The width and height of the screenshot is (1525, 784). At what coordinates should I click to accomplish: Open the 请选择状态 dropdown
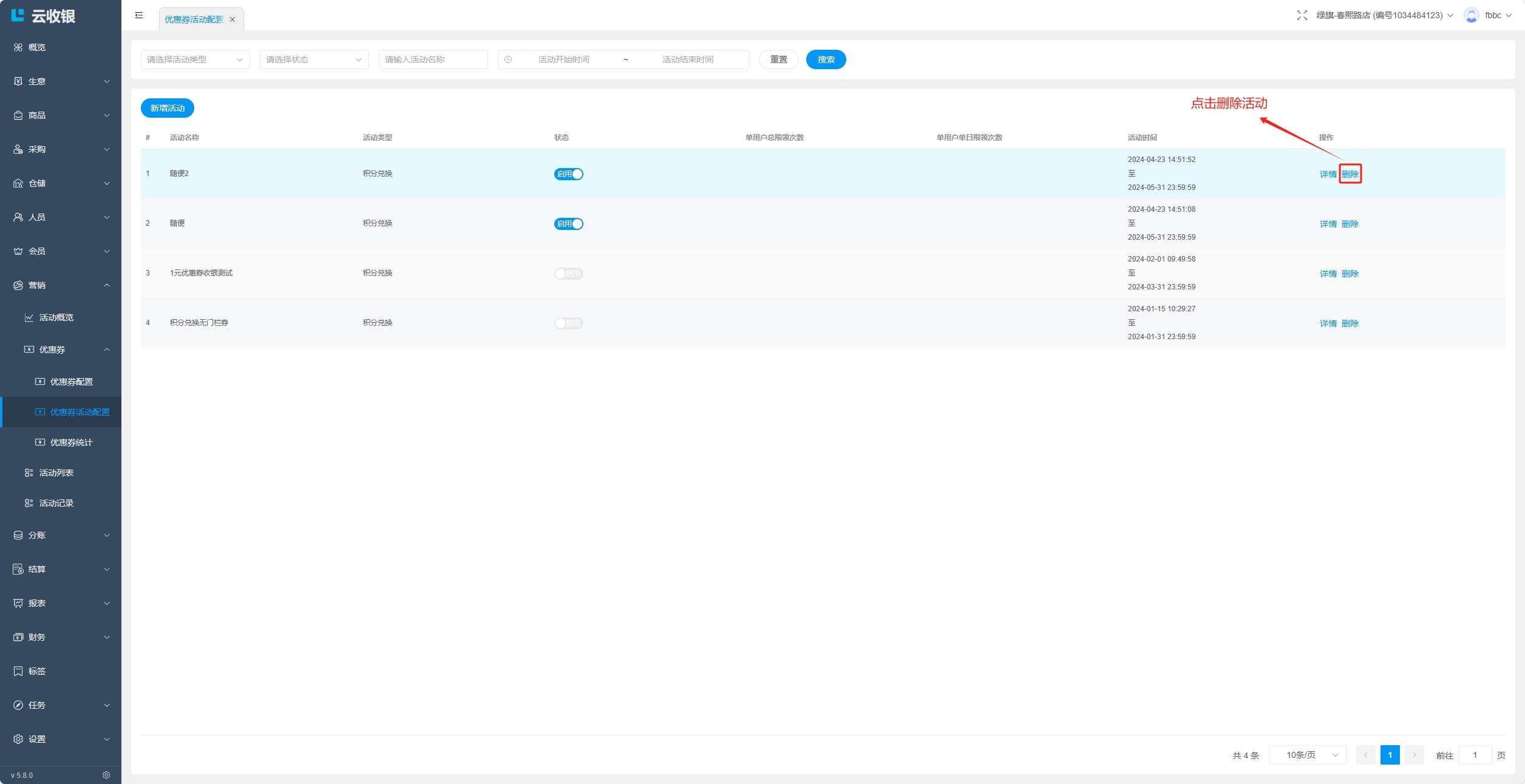click(x=314, y=59)
